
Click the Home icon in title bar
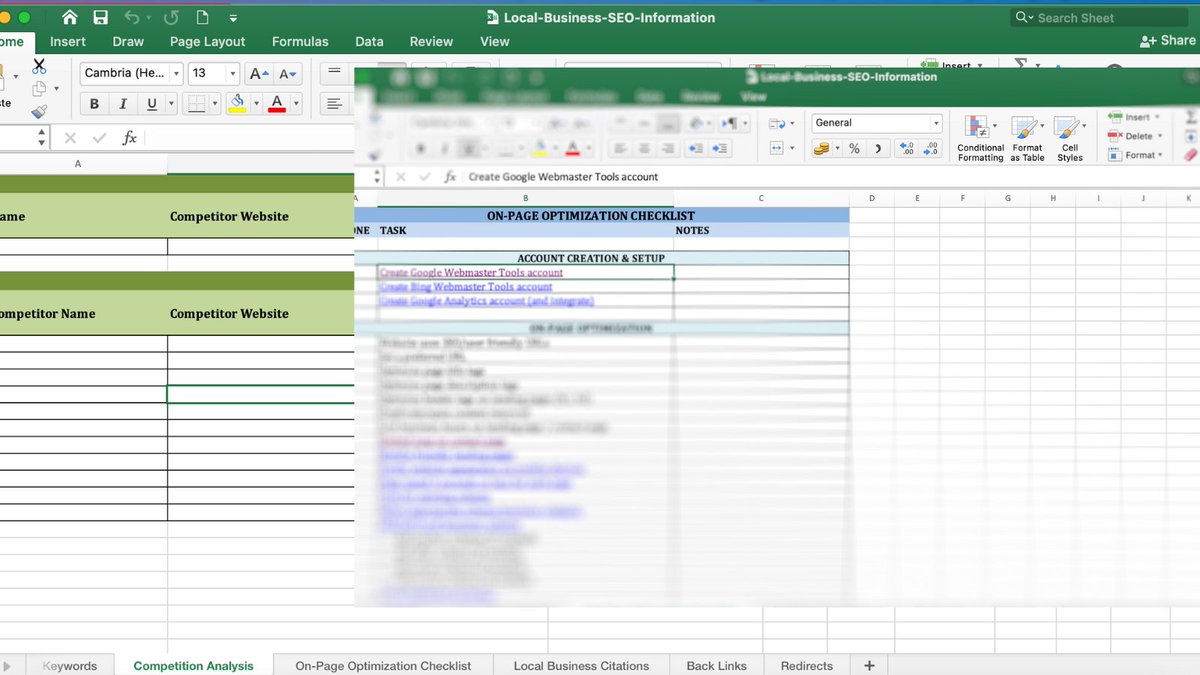(x=69, y=18)
